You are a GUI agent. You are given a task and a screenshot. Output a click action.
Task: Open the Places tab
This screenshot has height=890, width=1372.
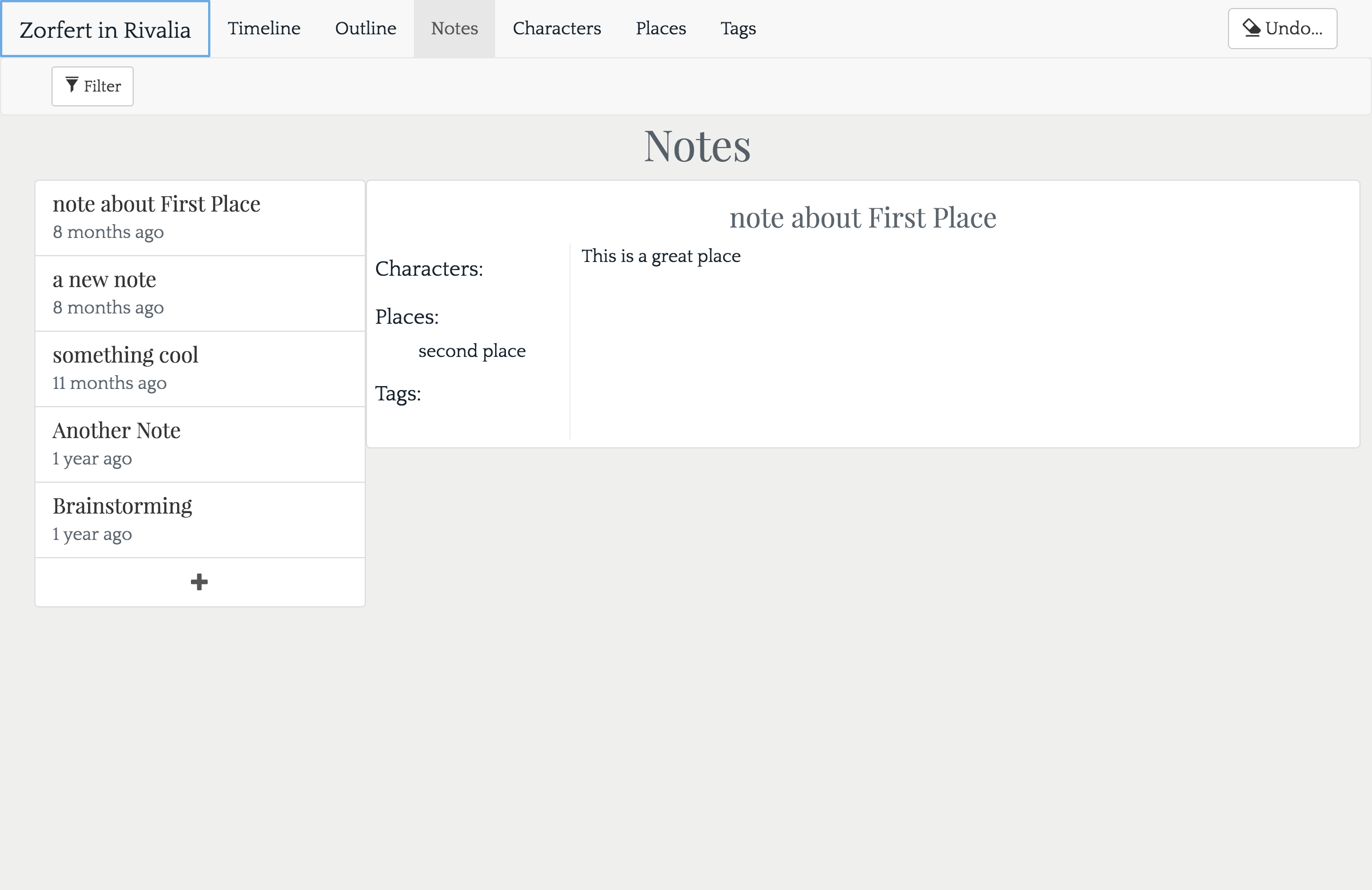(661, 28)
